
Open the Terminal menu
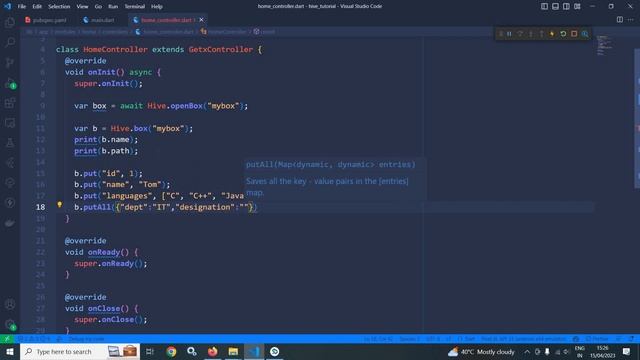135,7
